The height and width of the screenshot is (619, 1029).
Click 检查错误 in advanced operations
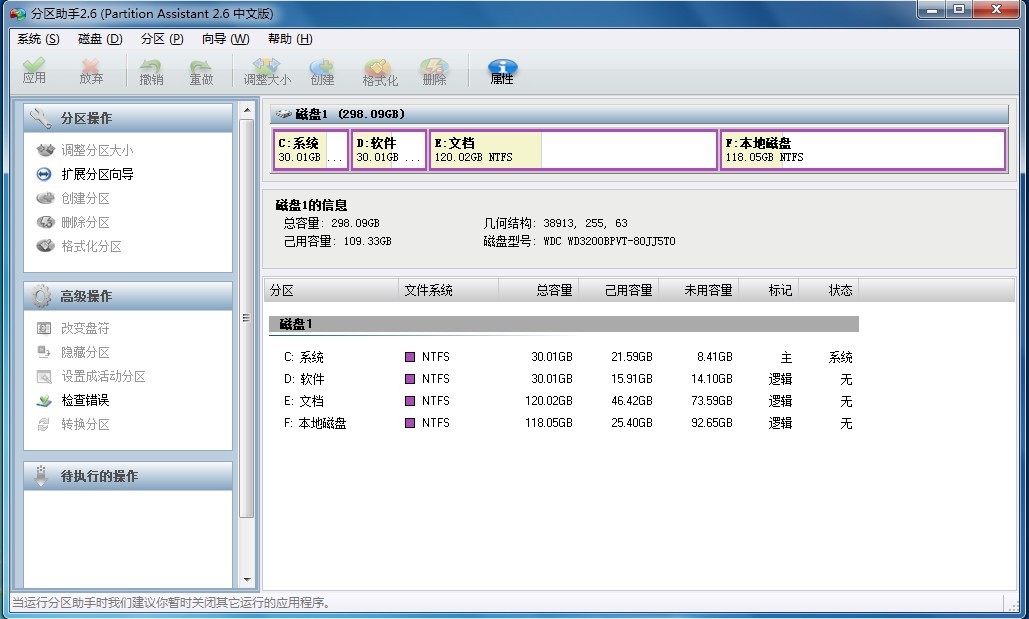pyautogui.click(x=85, y=400)
